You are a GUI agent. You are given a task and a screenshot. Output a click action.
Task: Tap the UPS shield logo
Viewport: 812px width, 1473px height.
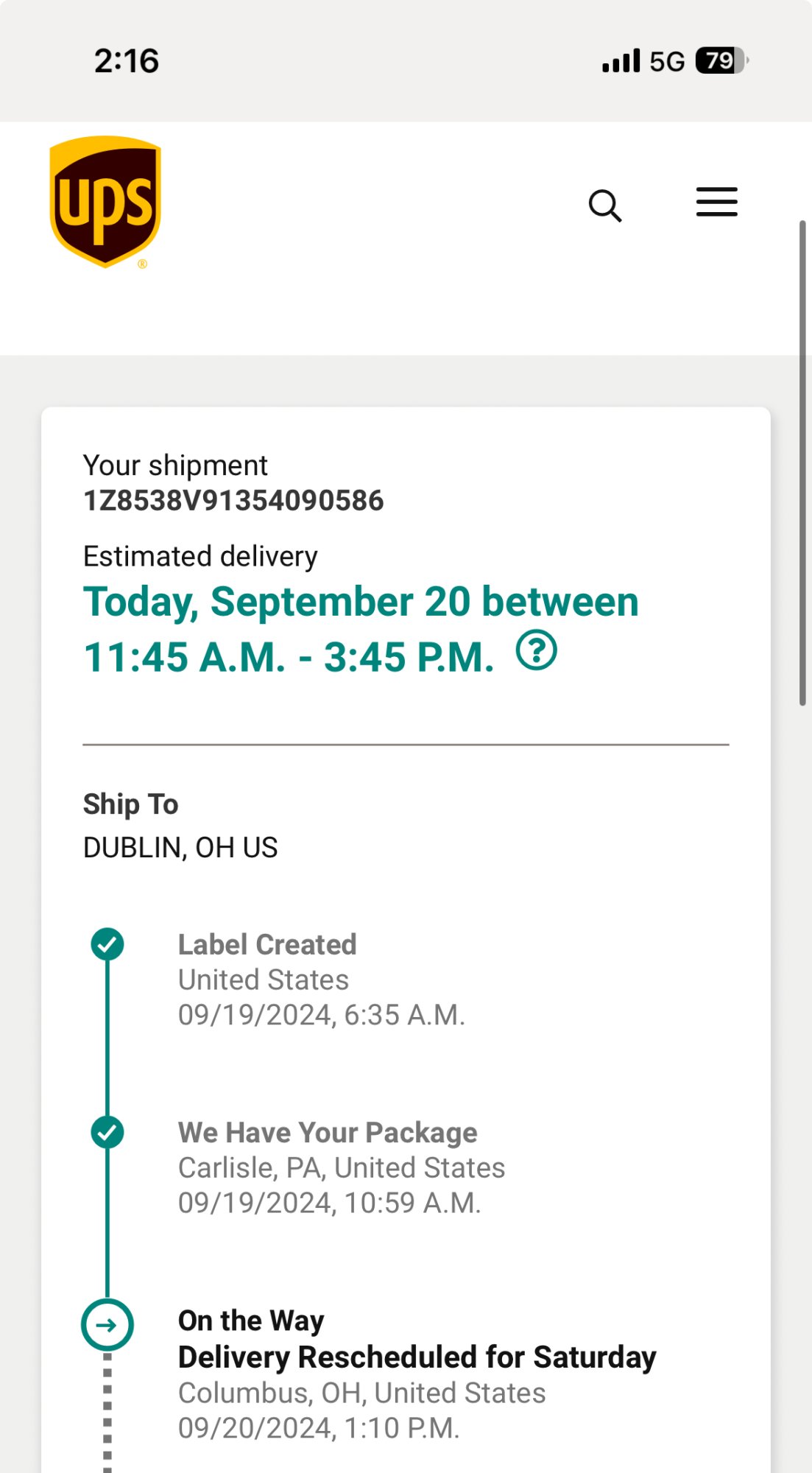(x=105, y=202)
